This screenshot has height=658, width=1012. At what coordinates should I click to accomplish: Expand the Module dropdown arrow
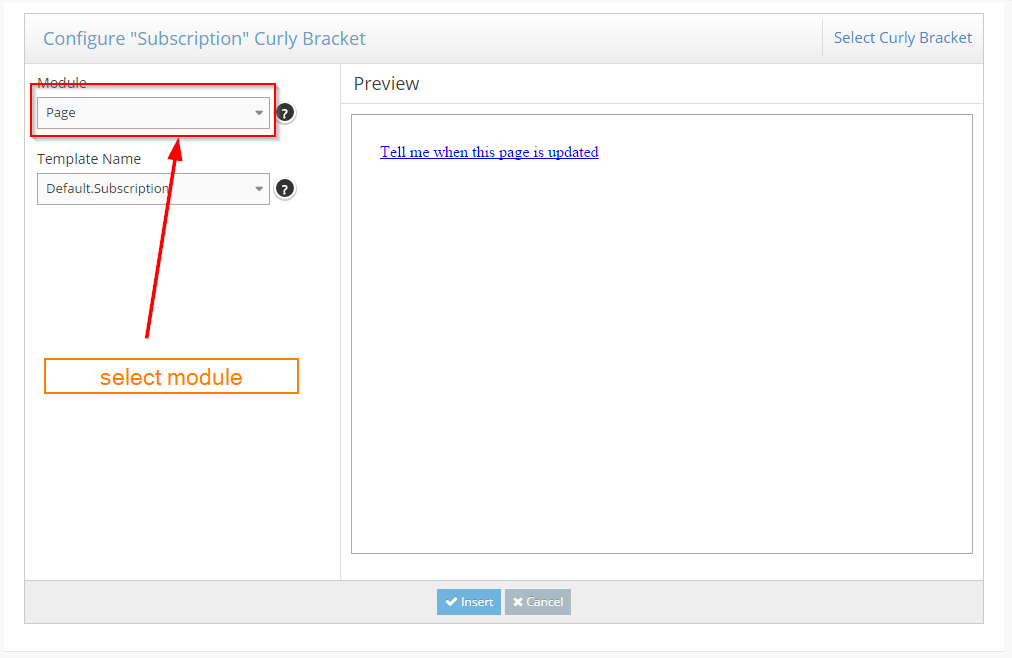(259, 113)
